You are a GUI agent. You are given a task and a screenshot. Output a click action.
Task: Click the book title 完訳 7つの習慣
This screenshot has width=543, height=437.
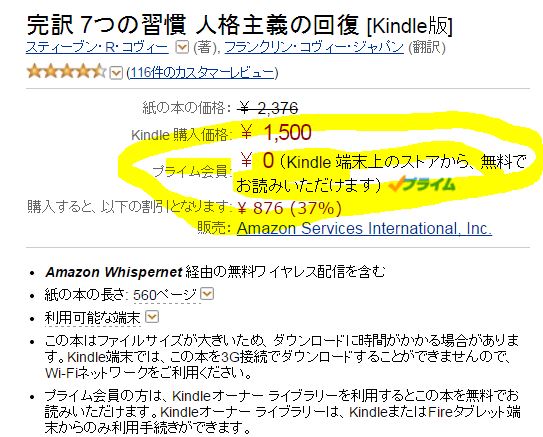pyautogui.click(x=106, y=25)
